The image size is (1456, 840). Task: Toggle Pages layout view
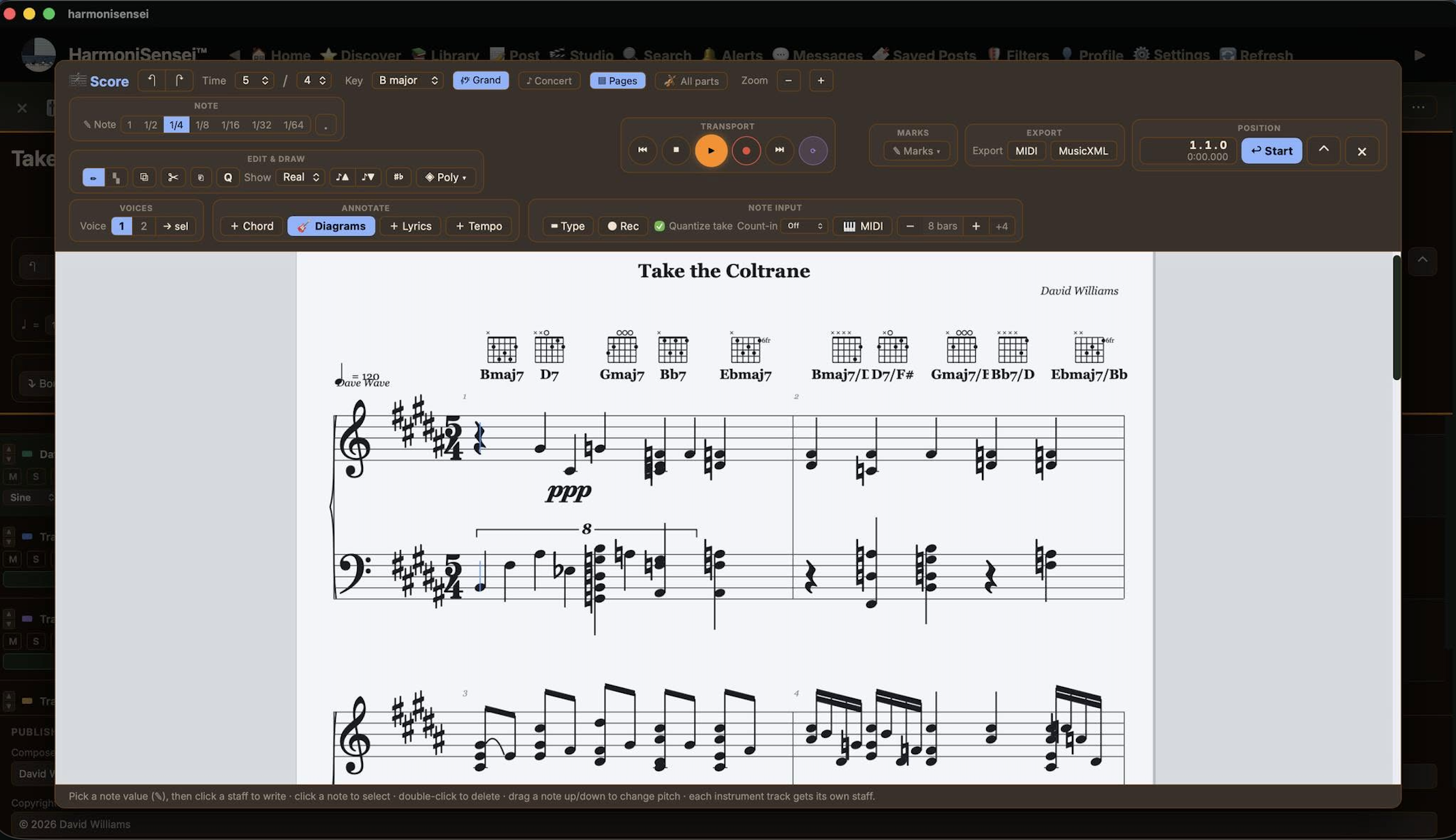click(x=618, y=80)
